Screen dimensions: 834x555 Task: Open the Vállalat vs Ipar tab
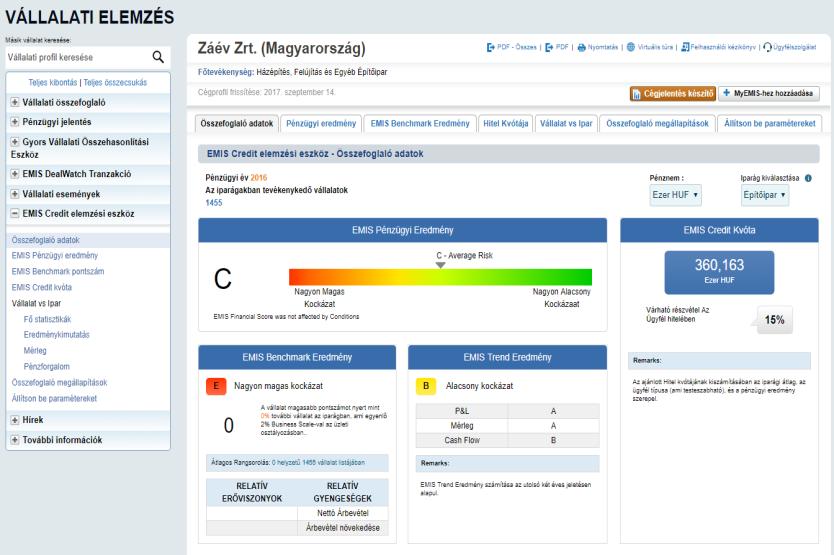(566, 123)
